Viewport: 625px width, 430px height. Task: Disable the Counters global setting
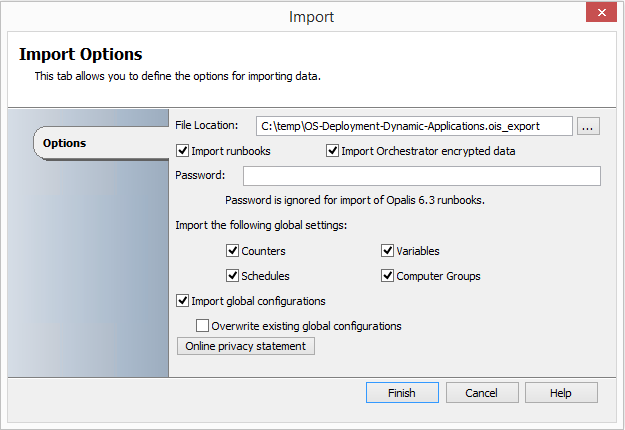coord(232,251)
